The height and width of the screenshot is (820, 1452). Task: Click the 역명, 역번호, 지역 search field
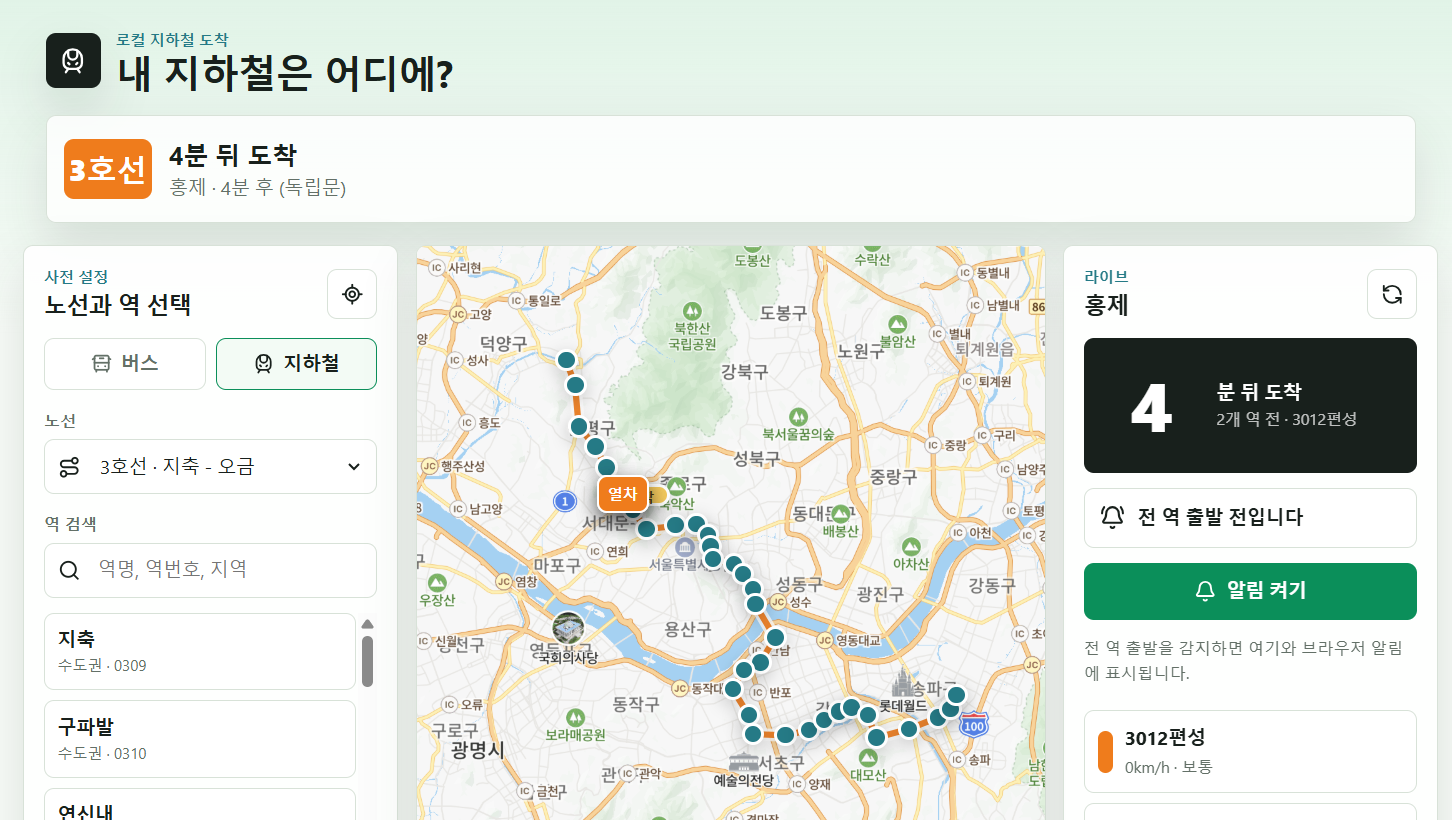[x=210, y=570]
